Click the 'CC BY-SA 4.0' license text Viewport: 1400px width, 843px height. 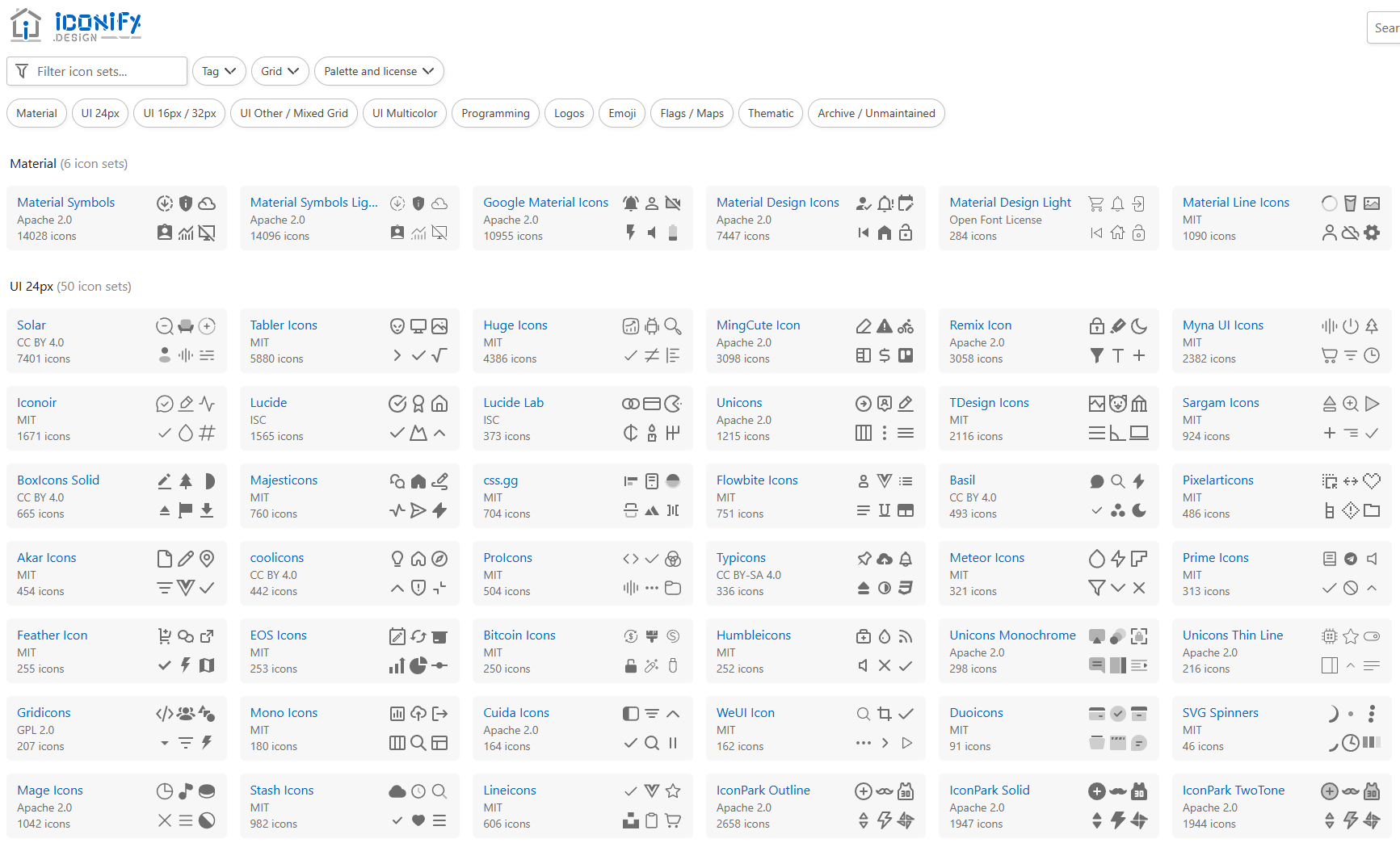click(749, 575)
